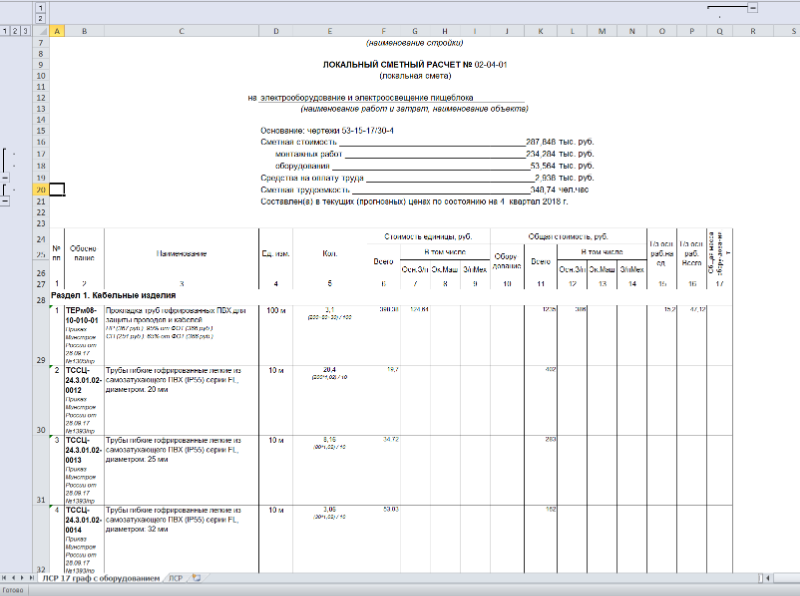Image resolution: width=800 pixels, height=596 pixels.
Task: Show row outline level 1
Action: pos(5,31)
